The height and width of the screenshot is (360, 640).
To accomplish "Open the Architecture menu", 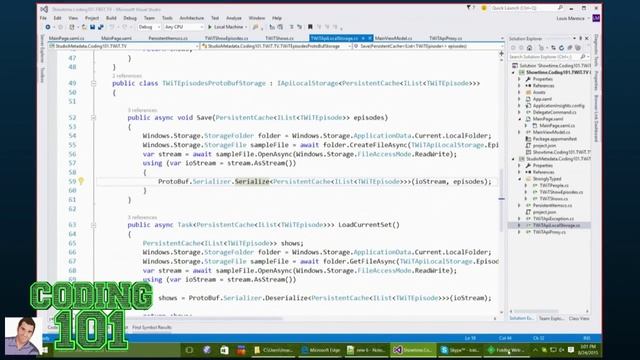I will (x=191, y=18).
